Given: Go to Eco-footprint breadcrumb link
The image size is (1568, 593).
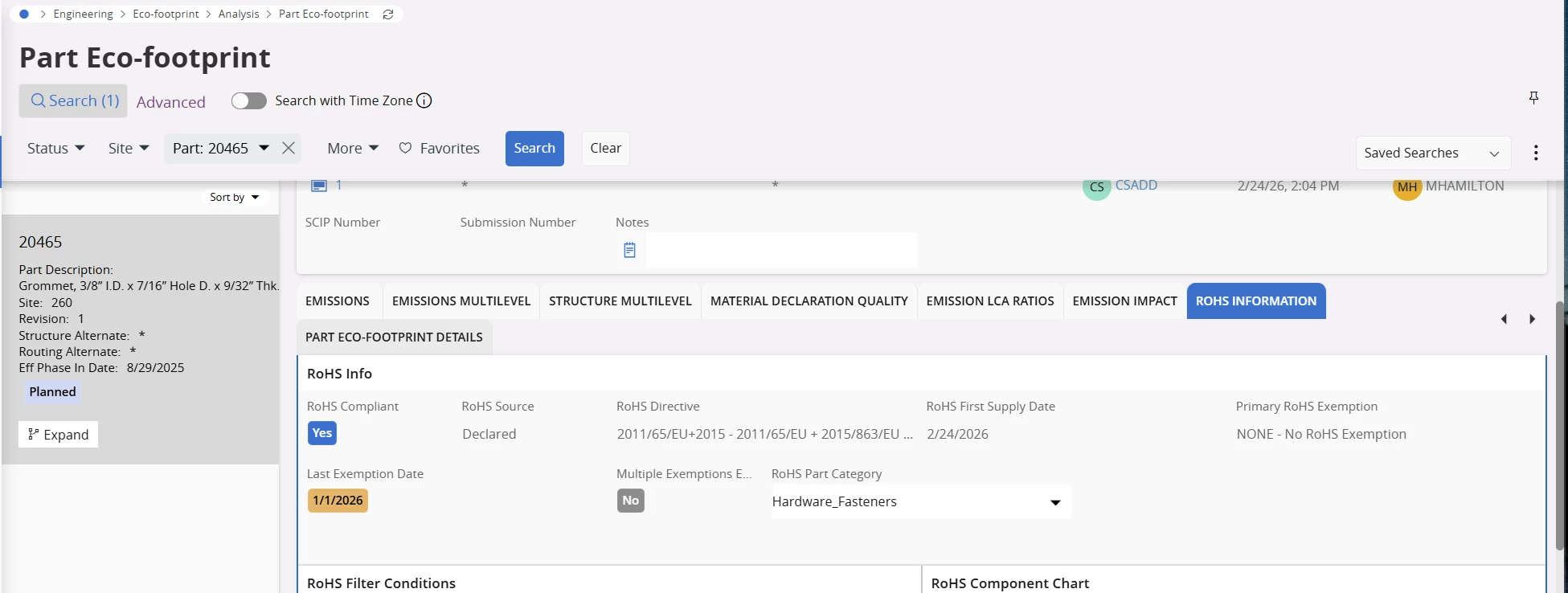Looking at the screenshot, I should [166, 14].
